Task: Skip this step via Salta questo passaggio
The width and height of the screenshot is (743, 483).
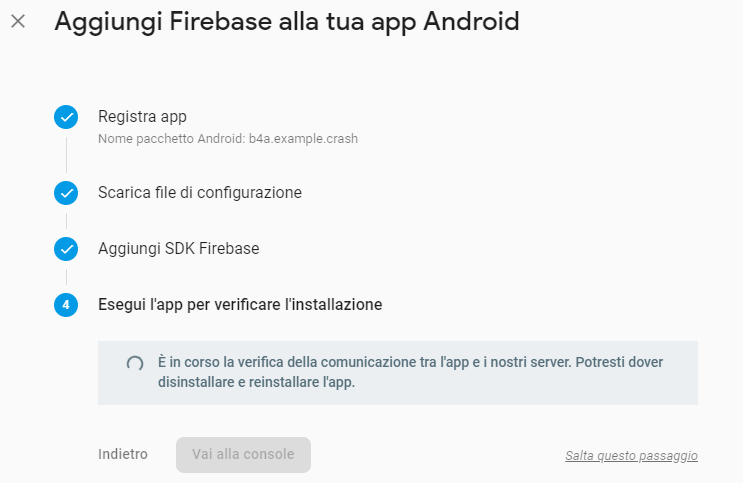Action: pos(631,456)
